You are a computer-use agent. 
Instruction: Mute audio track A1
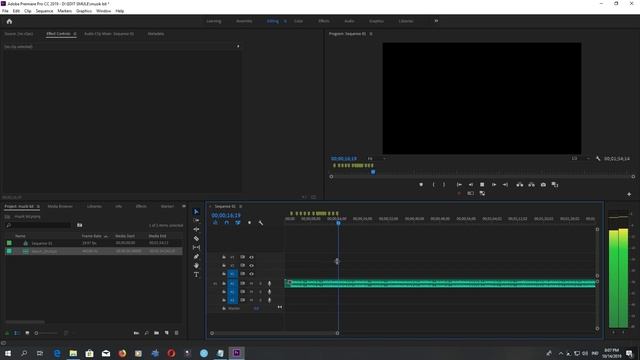(251, 283)
